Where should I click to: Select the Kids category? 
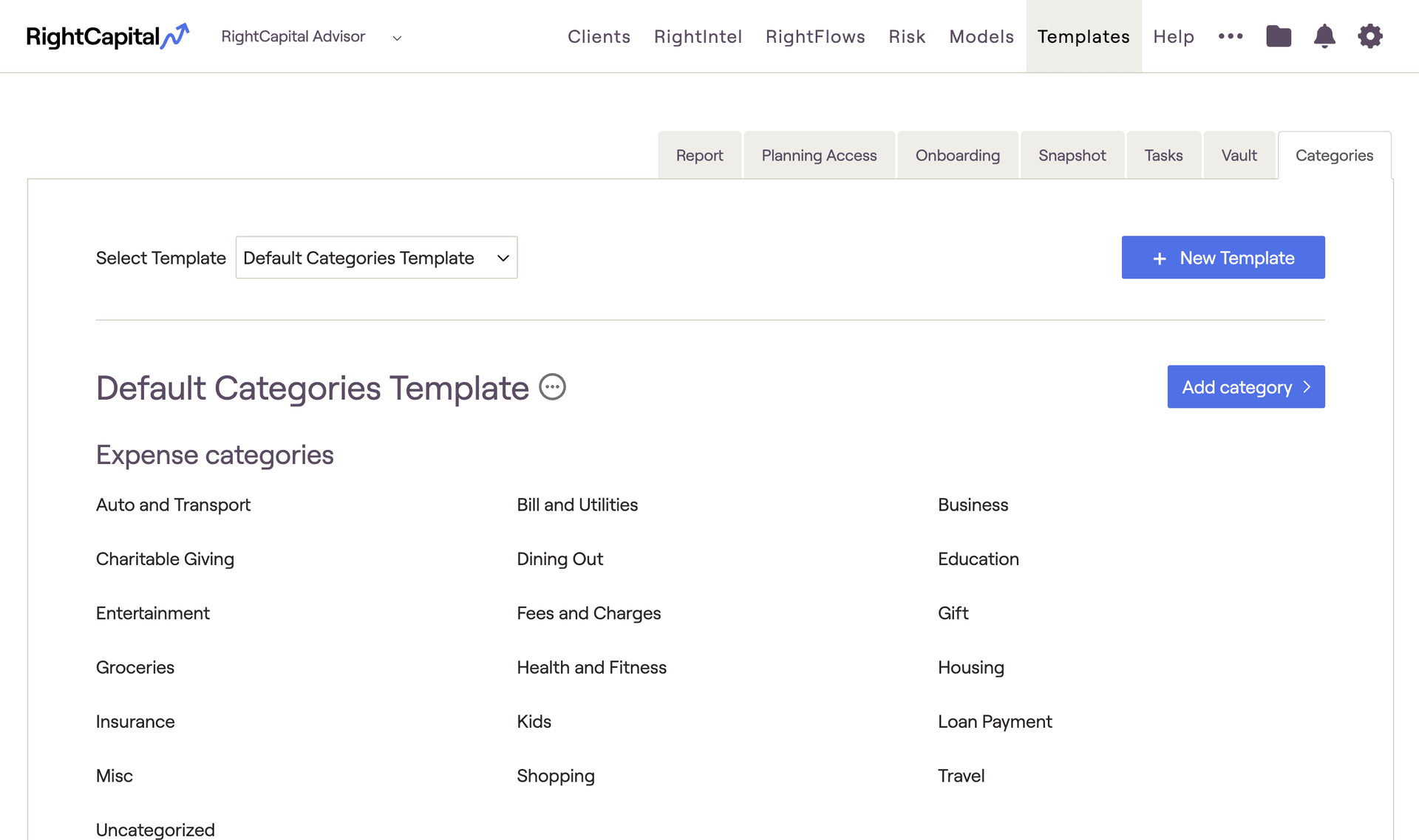[x=534, y=722]
